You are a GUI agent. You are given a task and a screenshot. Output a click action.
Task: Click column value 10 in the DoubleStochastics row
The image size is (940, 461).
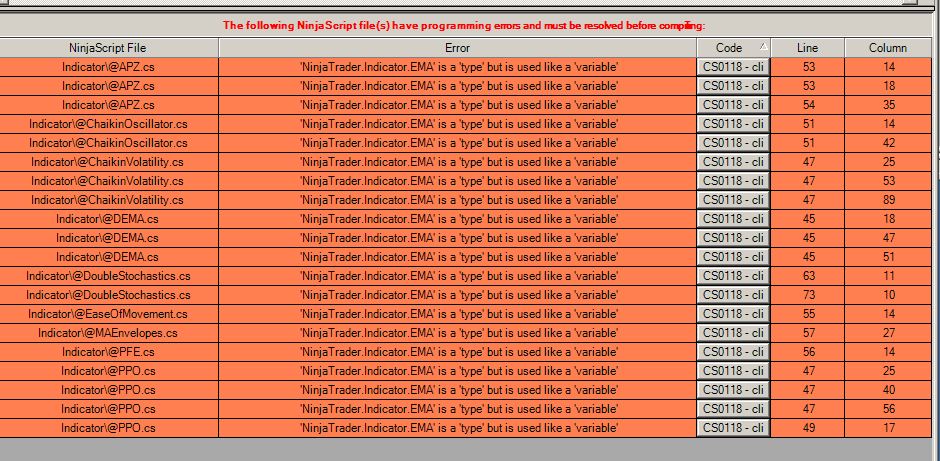point(888,295)
